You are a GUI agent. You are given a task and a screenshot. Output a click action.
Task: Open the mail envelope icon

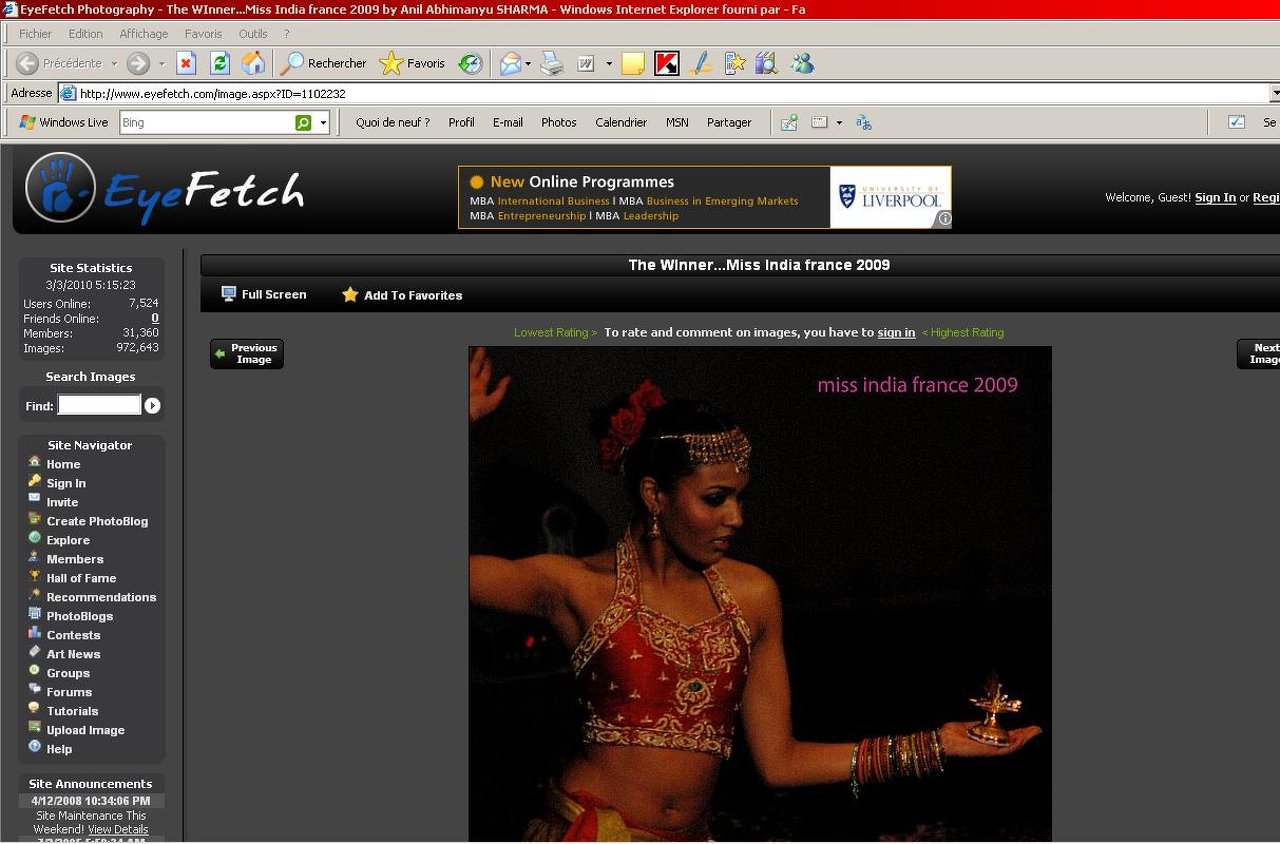click(x=510, y=63)
